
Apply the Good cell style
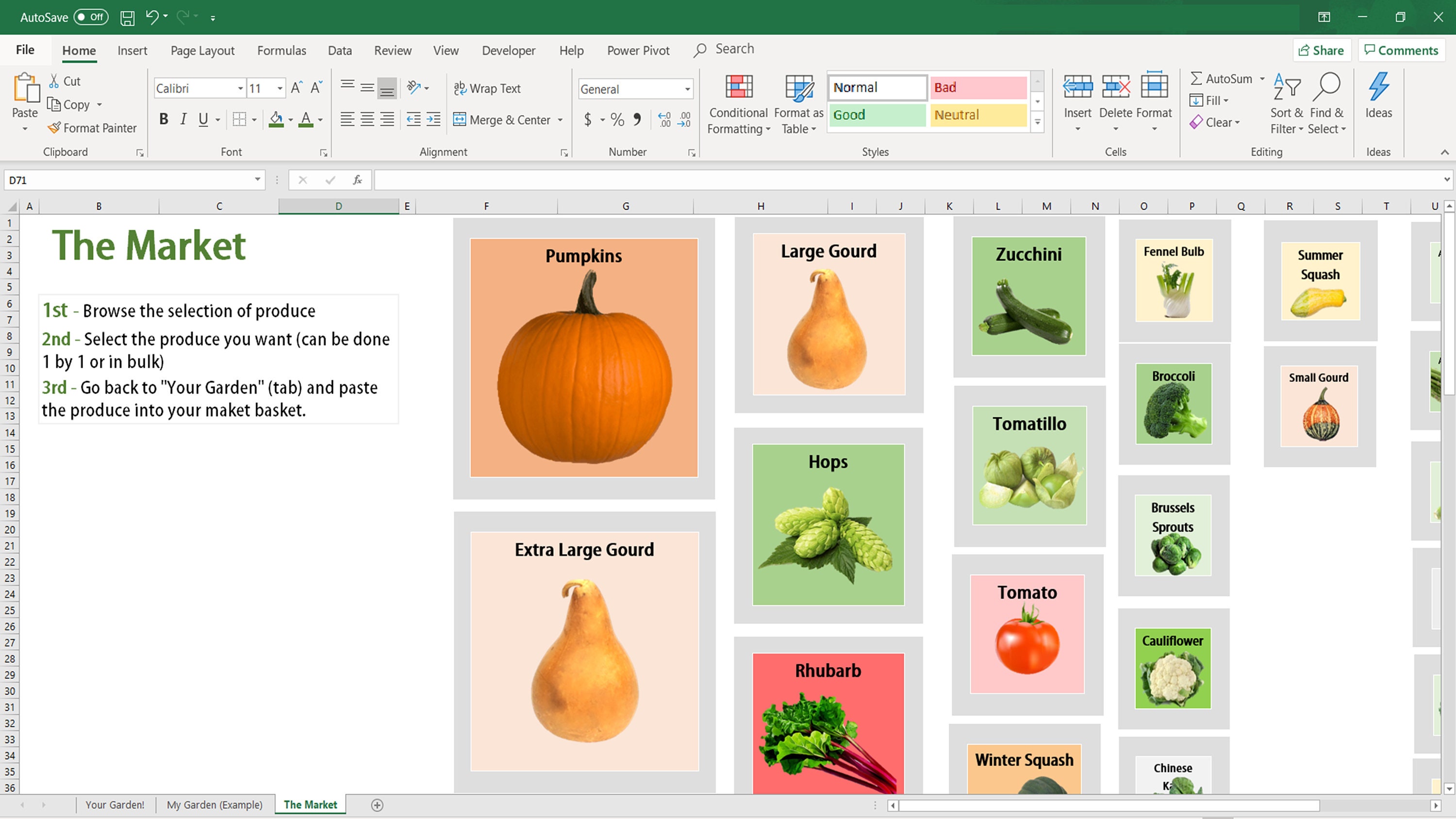tap(876, 115)
